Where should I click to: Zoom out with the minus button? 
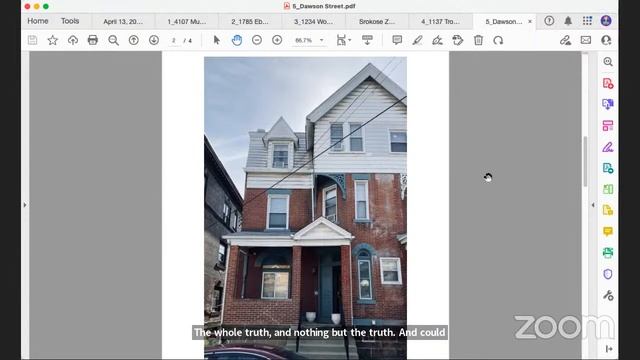[257, 40]
